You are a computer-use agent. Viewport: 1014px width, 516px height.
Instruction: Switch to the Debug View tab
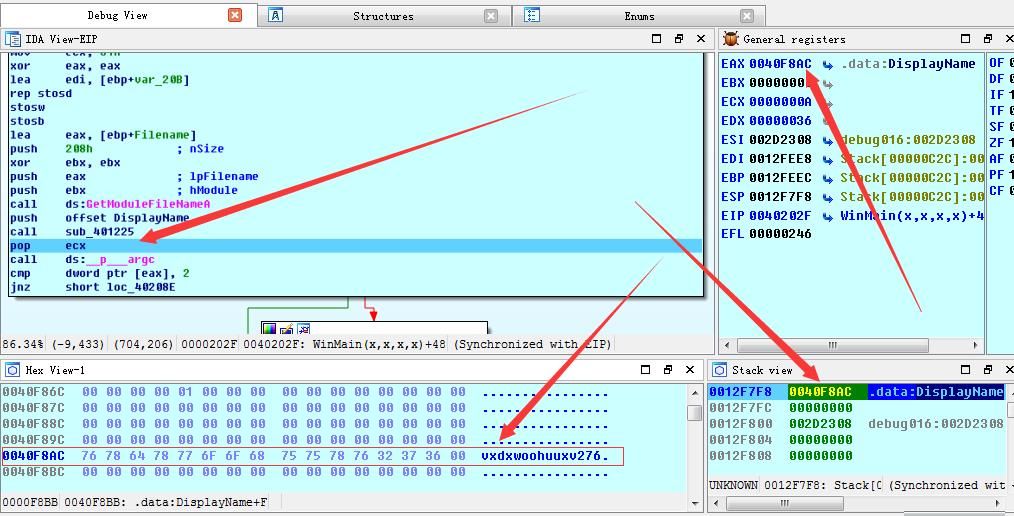click(x=118, y=15)
